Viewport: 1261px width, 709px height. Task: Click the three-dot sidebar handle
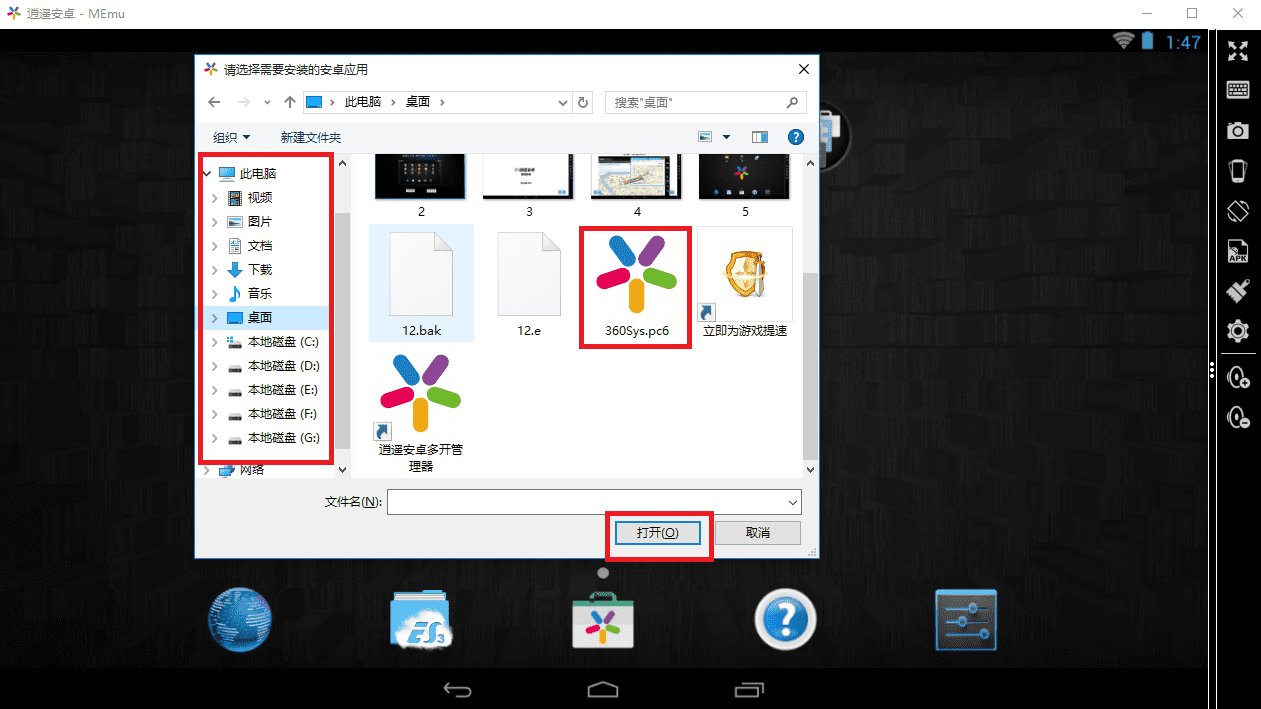pyautogui.click(x=1212, y=371)
